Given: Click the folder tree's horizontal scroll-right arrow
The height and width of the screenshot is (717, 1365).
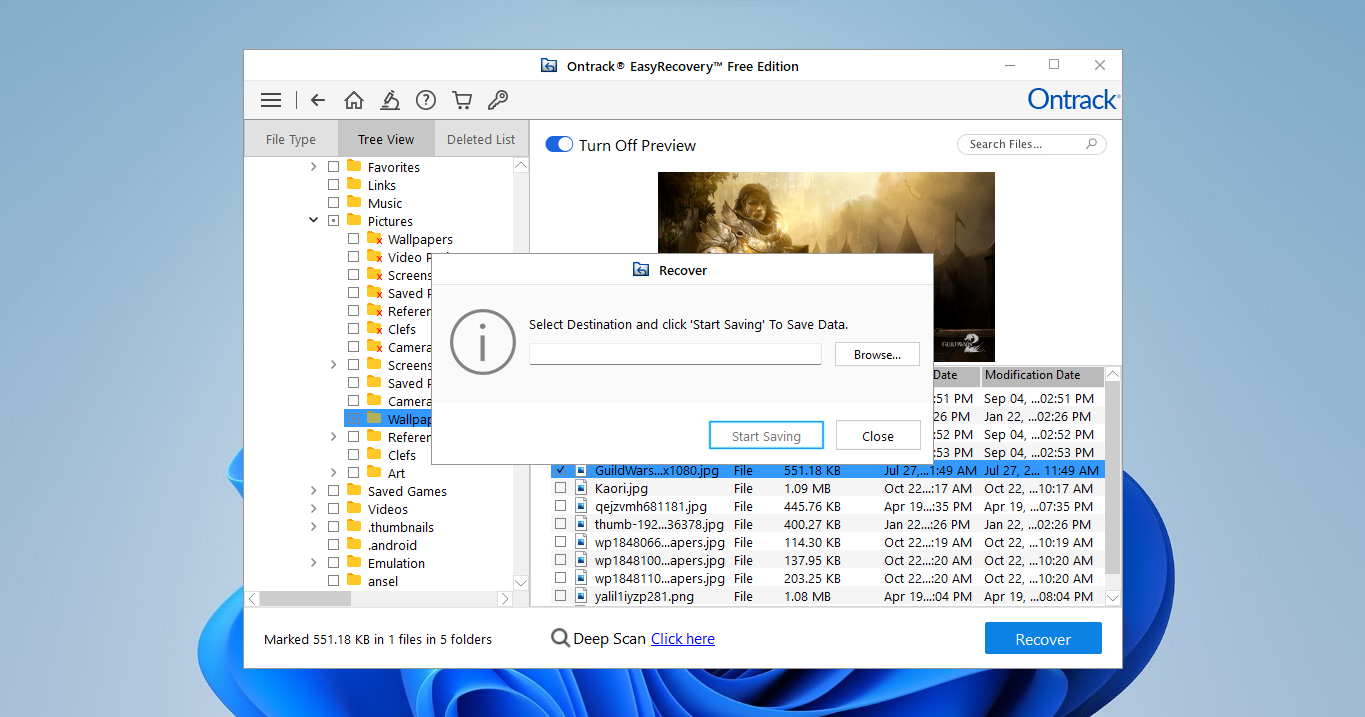Looking at the screenshot, I should pyautogui.click(x=506, y=598).
